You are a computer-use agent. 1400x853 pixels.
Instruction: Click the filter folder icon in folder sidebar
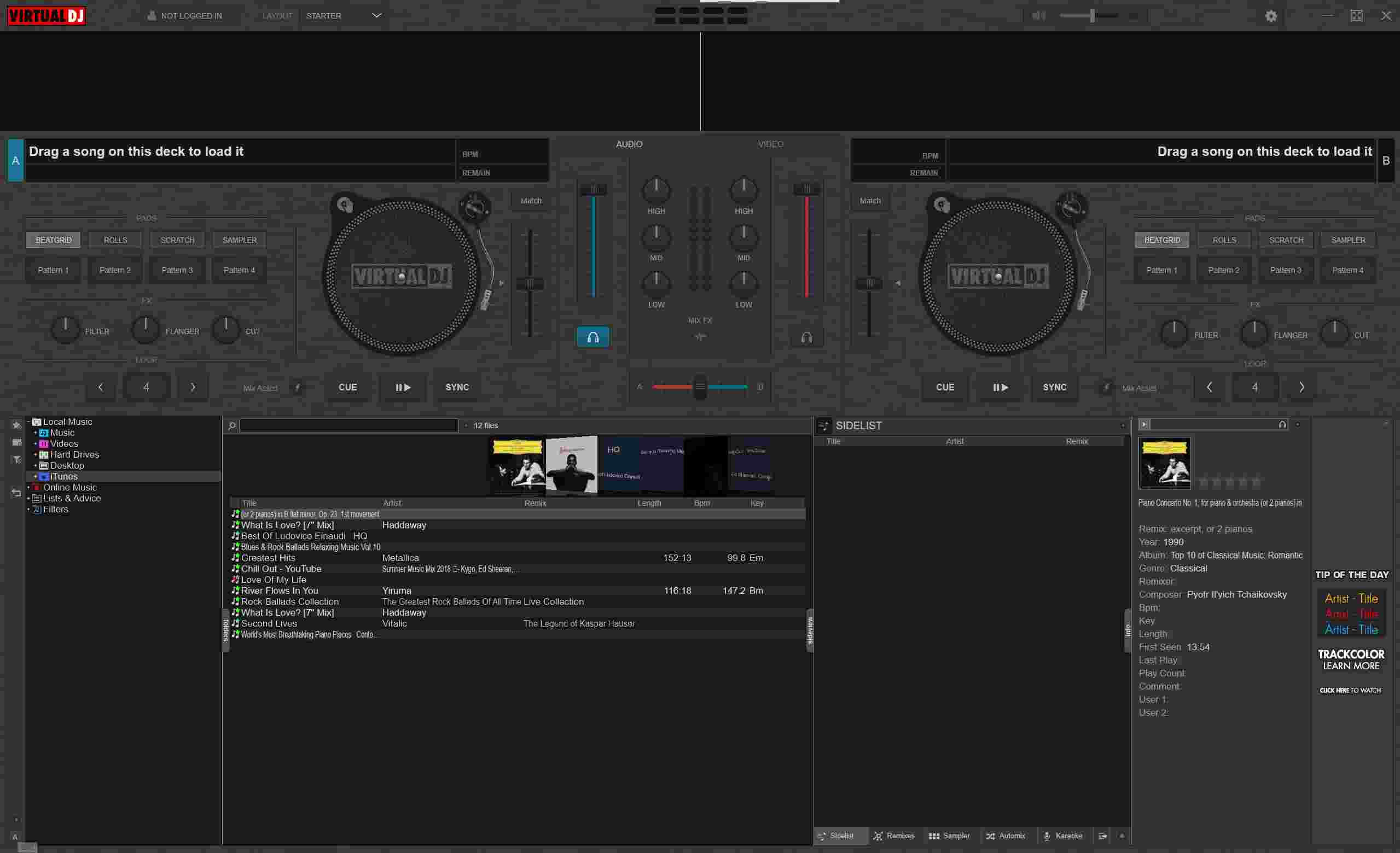[16, 459]
